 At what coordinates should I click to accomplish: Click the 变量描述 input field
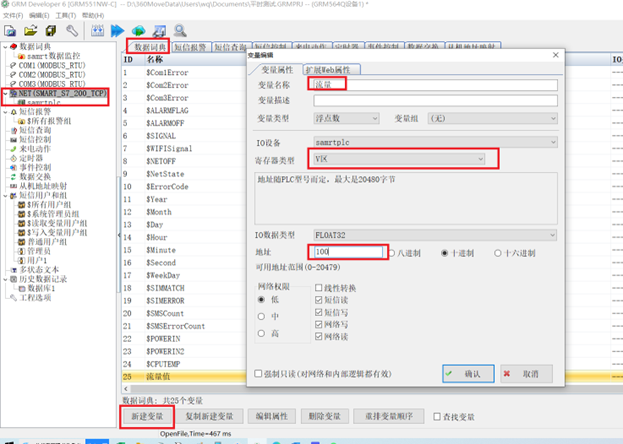coord(435,100)
